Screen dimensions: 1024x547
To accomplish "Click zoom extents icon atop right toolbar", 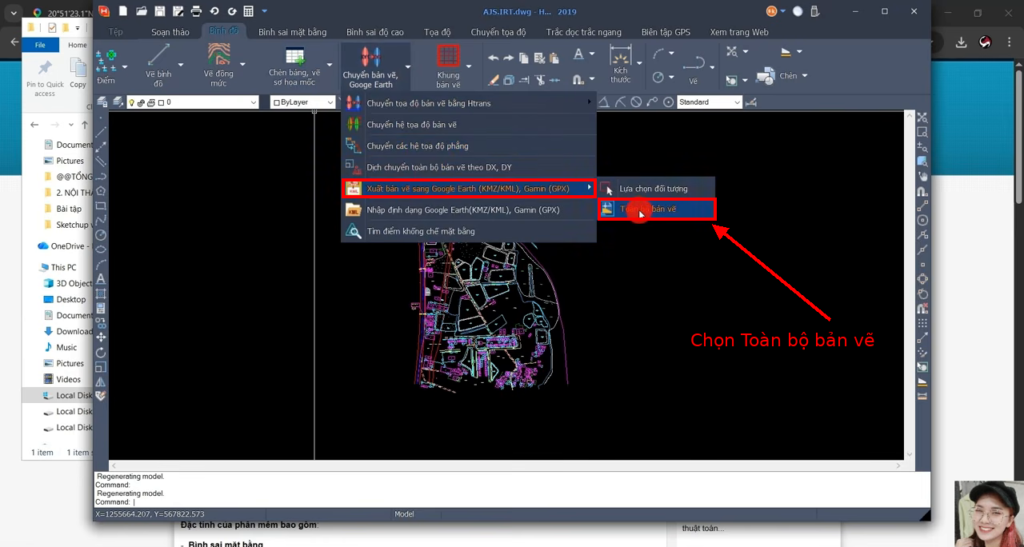I will pos(922,117).
